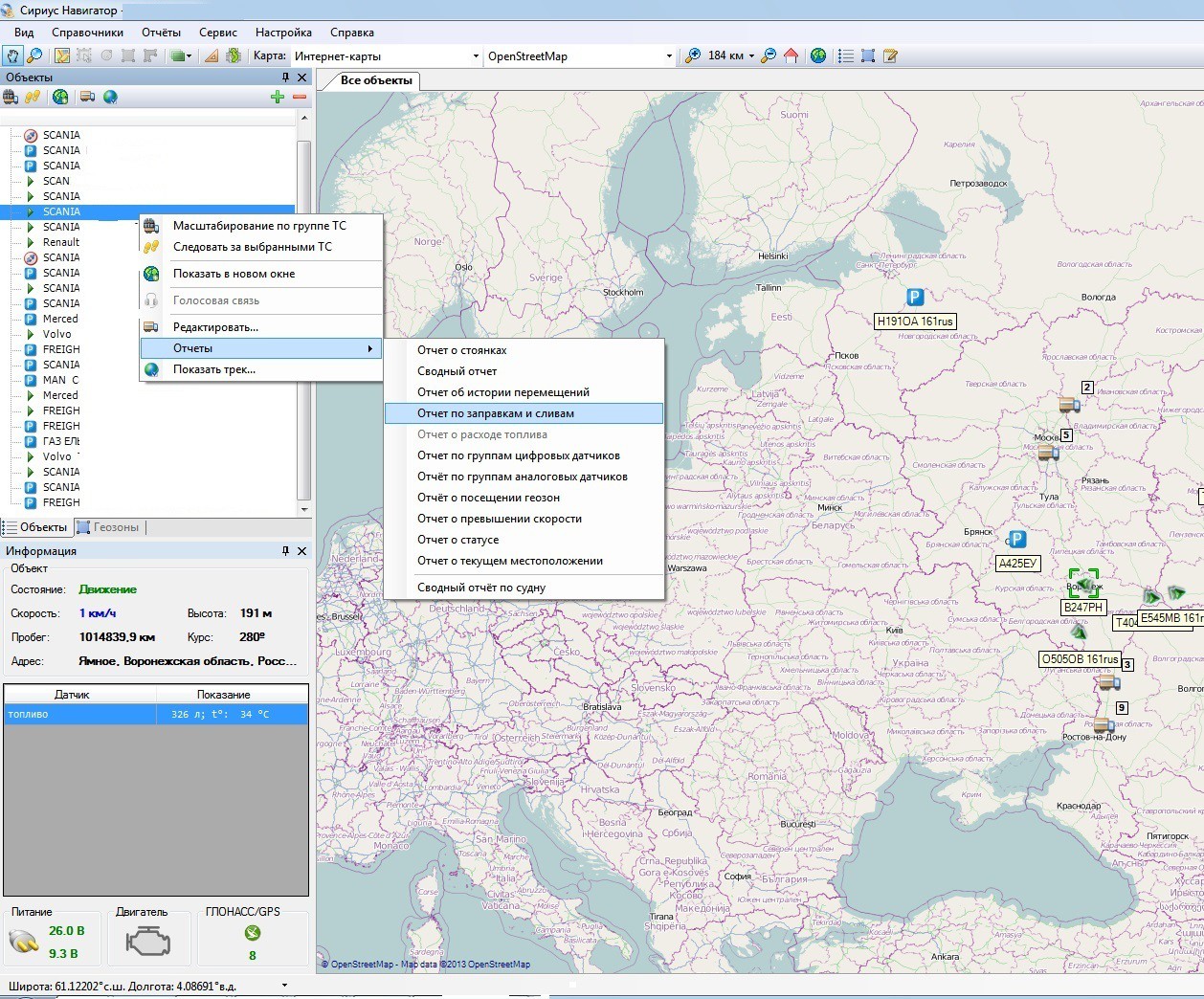Toggle the pin on the Объекты panel

[285, 78]
